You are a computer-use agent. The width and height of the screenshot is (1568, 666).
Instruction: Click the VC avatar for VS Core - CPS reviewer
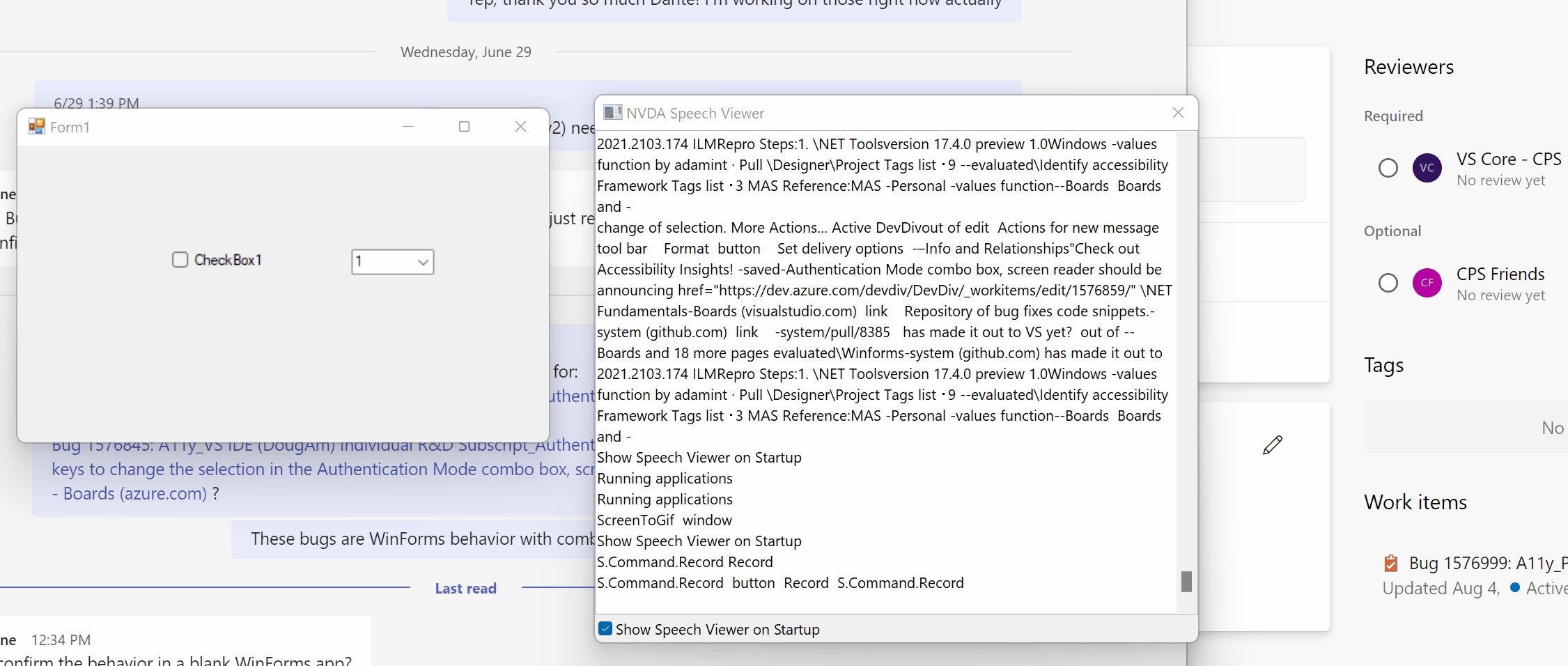point(1427,168)
